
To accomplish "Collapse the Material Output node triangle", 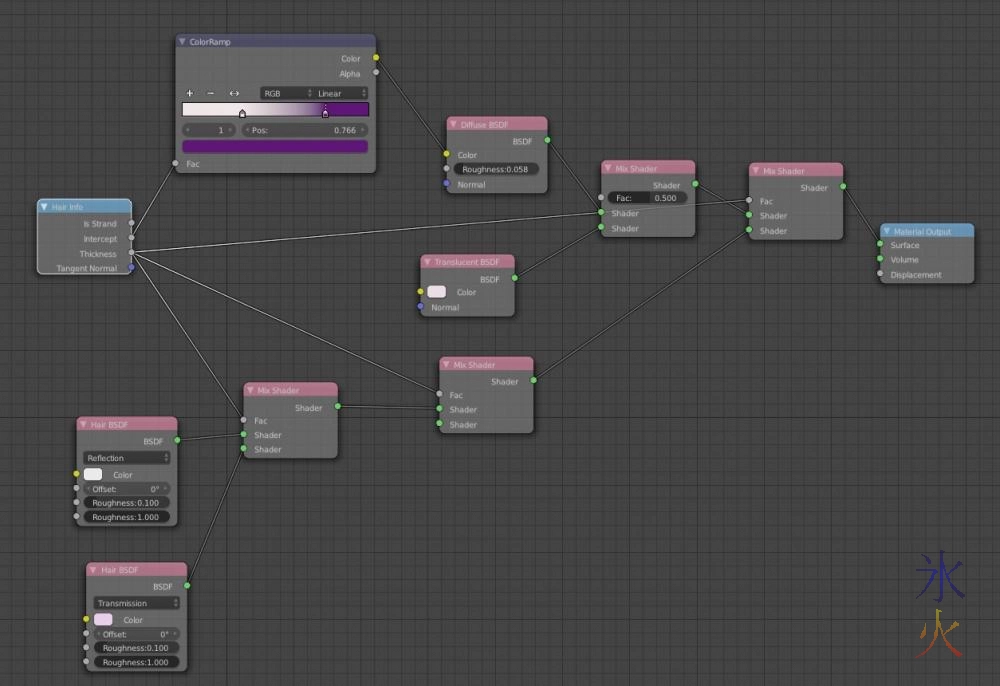I will point(887,231).
